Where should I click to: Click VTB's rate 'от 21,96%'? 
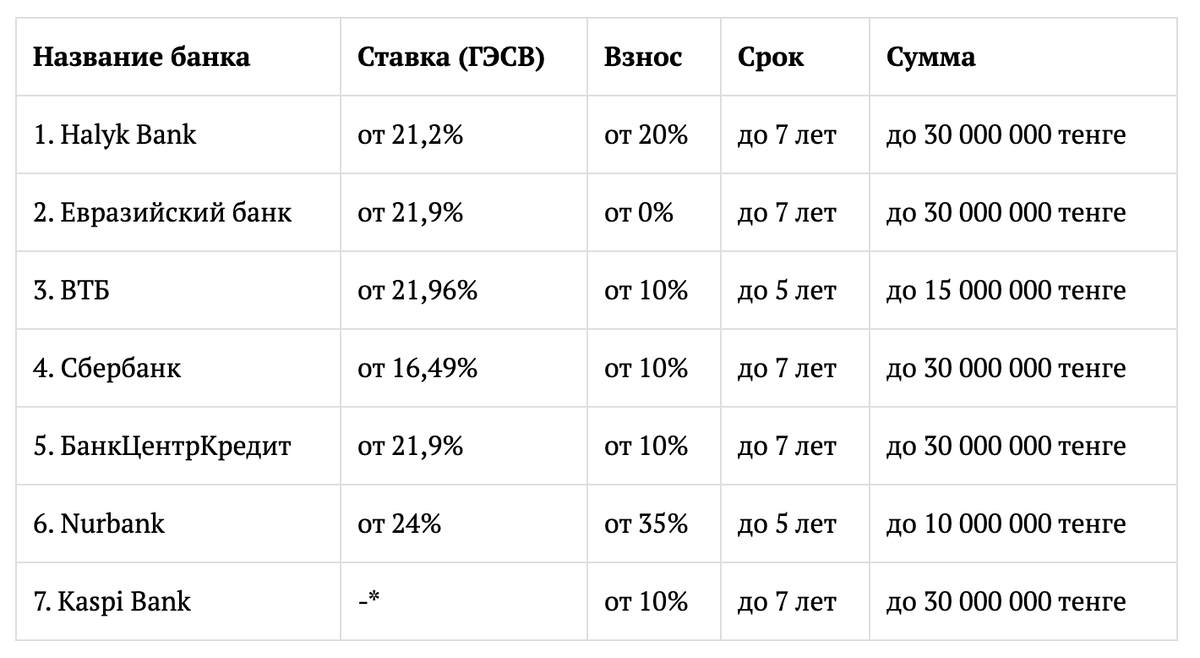coord(417,291)
